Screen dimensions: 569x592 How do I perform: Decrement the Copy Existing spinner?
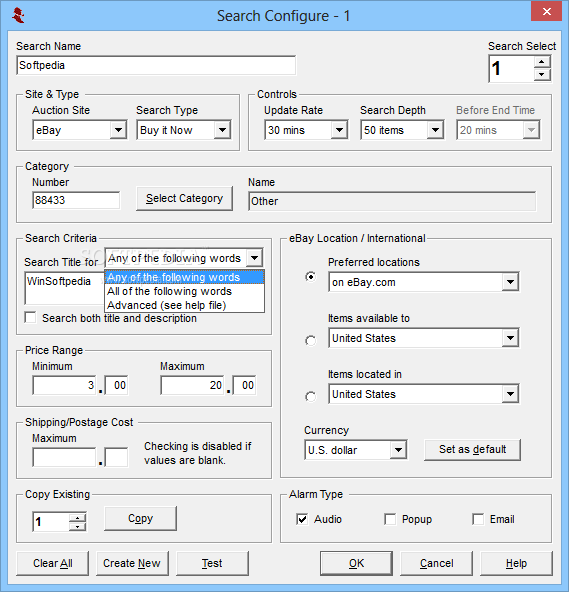pos(77,526)
